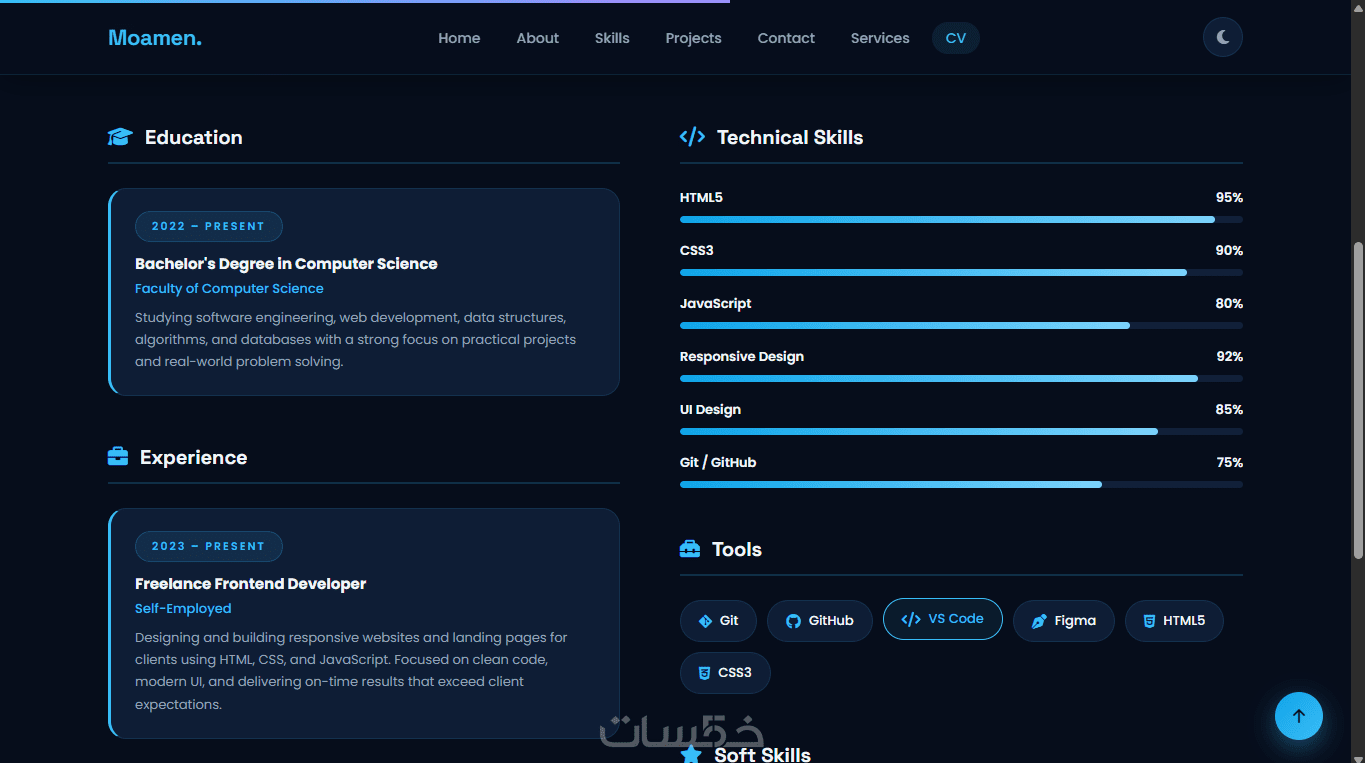1365x763 pixels.
Task: Click the Moamen. logo
Action: [x=155, y=38]
